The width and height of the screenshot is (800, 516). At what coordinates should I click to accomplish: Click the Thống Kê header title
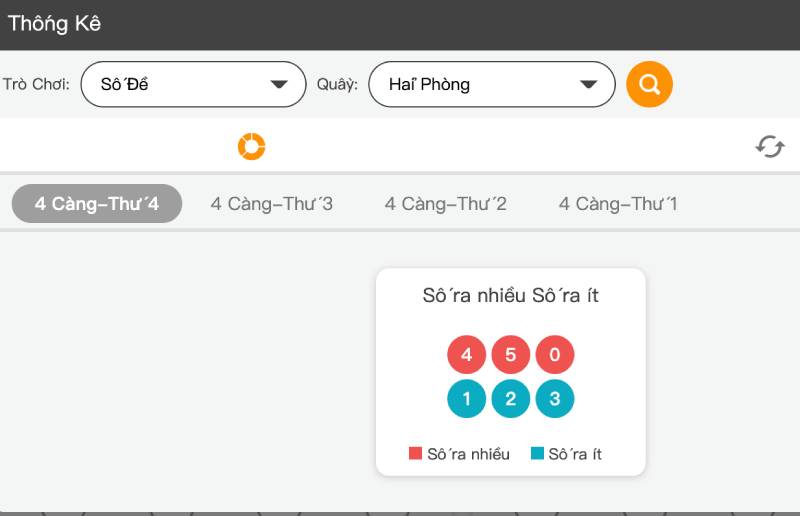(x=55, y=24)
